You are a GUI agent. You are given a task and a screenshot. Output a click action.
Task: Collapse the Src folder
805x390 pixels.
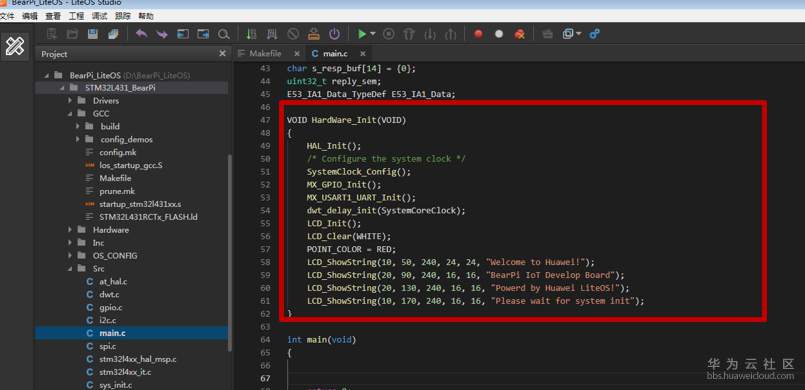(70, 268)
